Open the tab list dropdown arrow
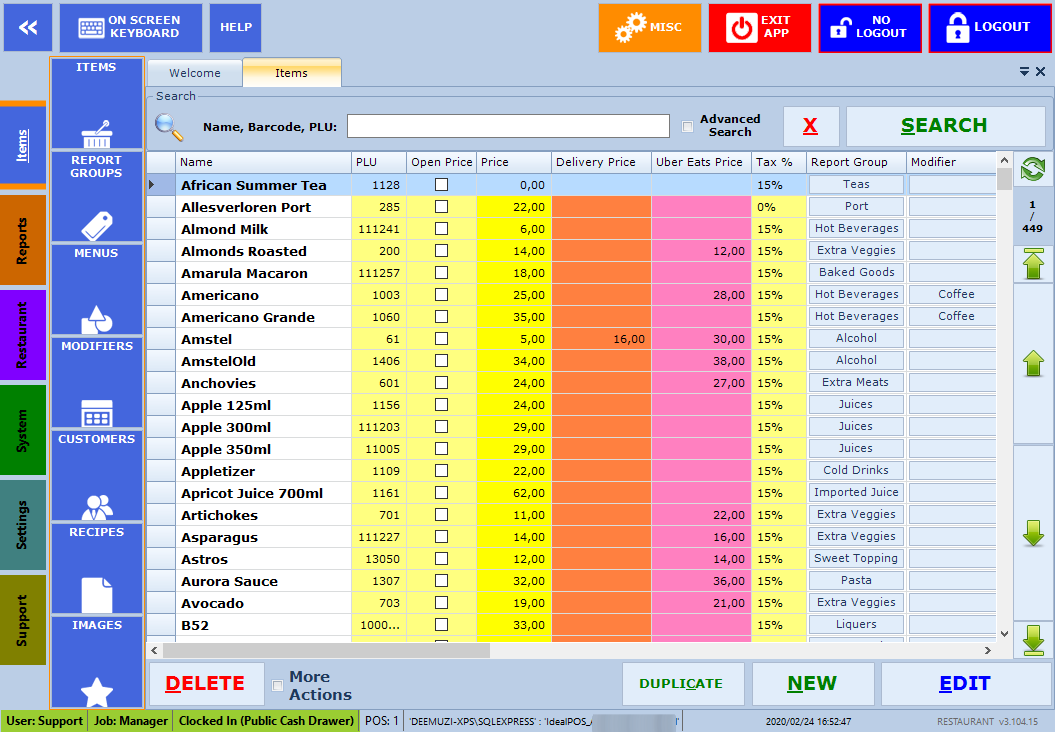Screen dimensions: 1055x732 (x=1024, y=72)
